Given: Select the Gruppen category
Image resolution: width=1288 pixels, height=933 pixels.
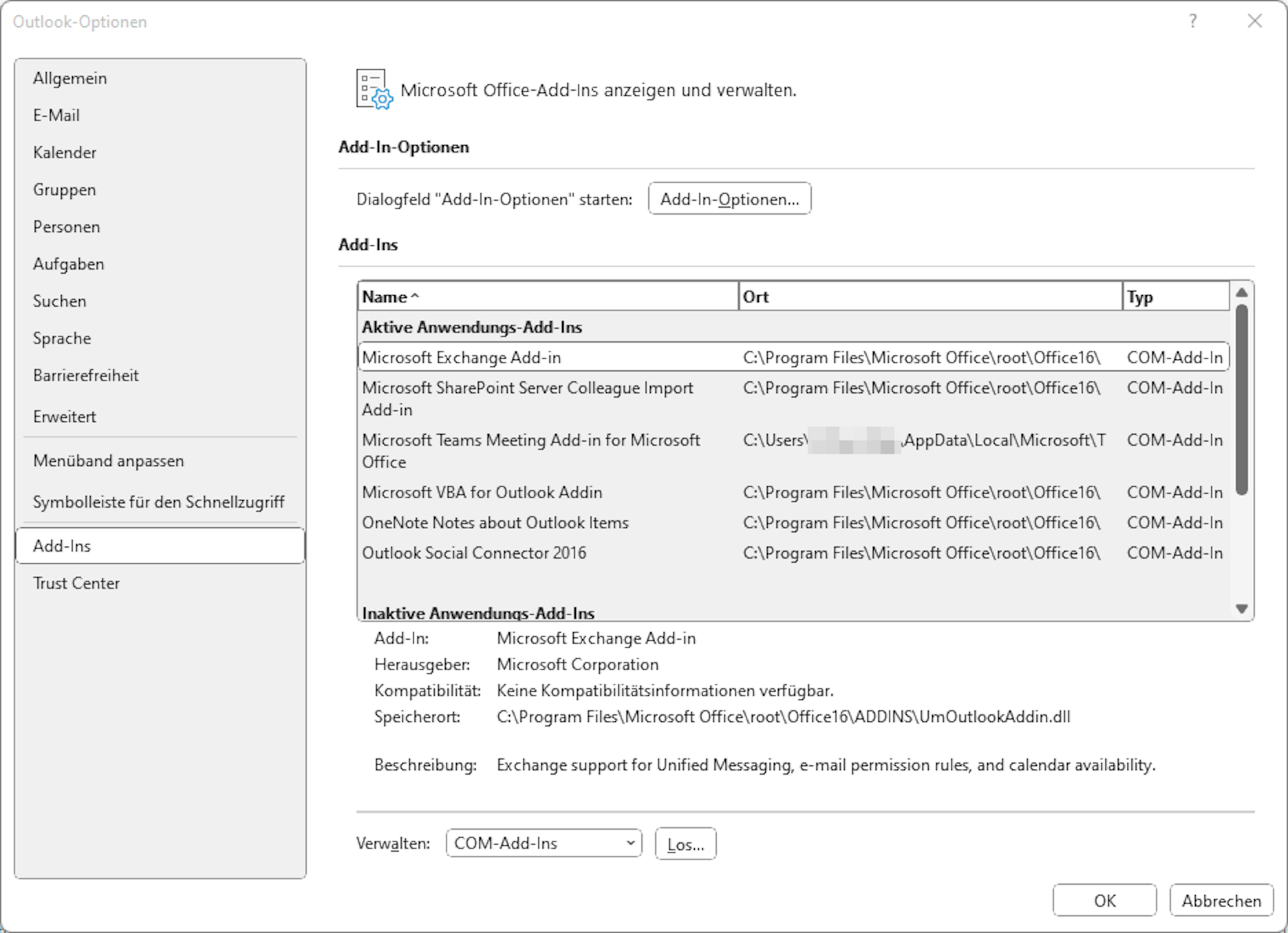Looking at the screenshot, I should pos(160,190).
